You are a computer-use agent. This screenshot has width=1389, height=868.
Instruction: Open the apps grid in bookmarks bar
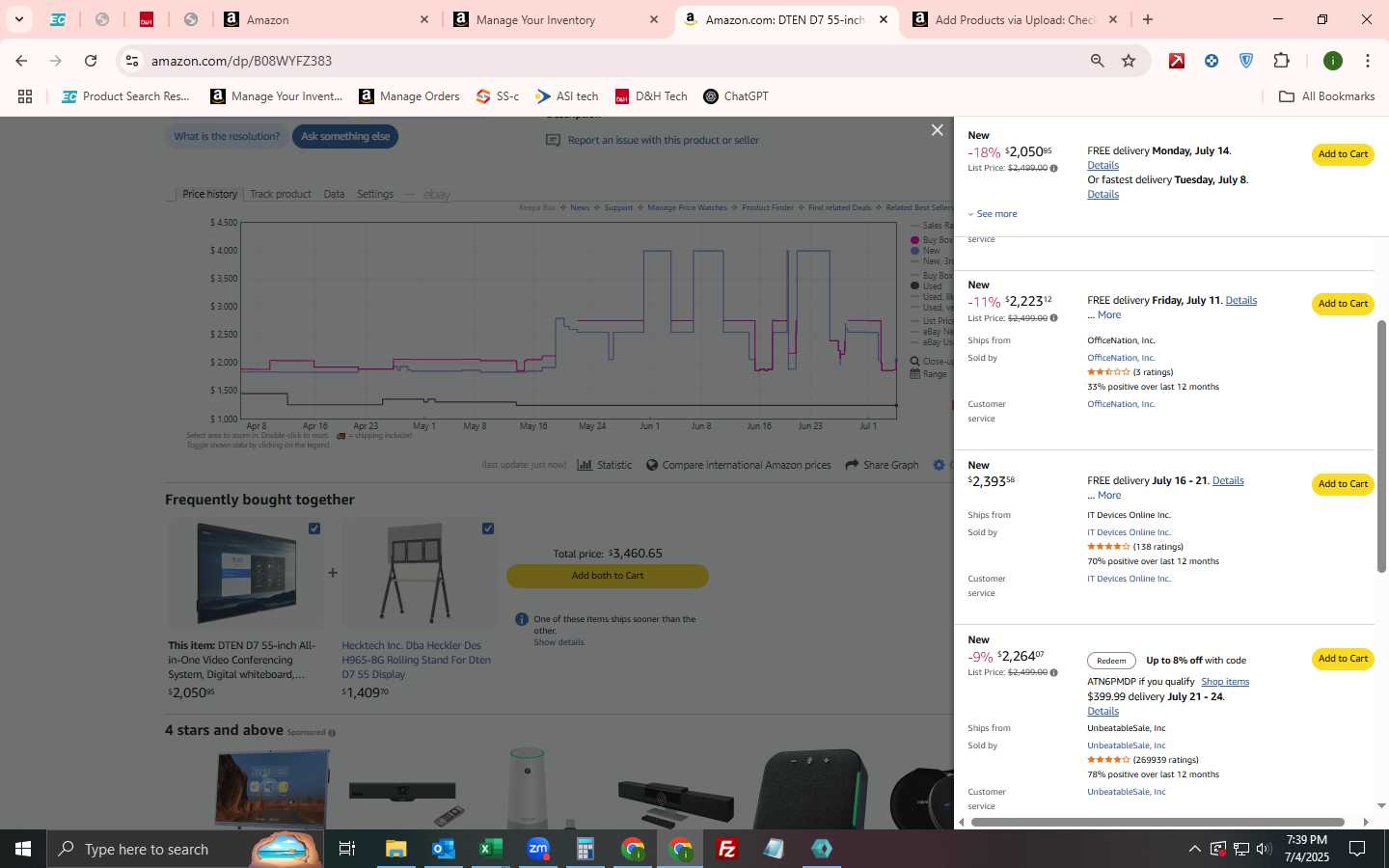pyautogui.click(x=25, y=96)
